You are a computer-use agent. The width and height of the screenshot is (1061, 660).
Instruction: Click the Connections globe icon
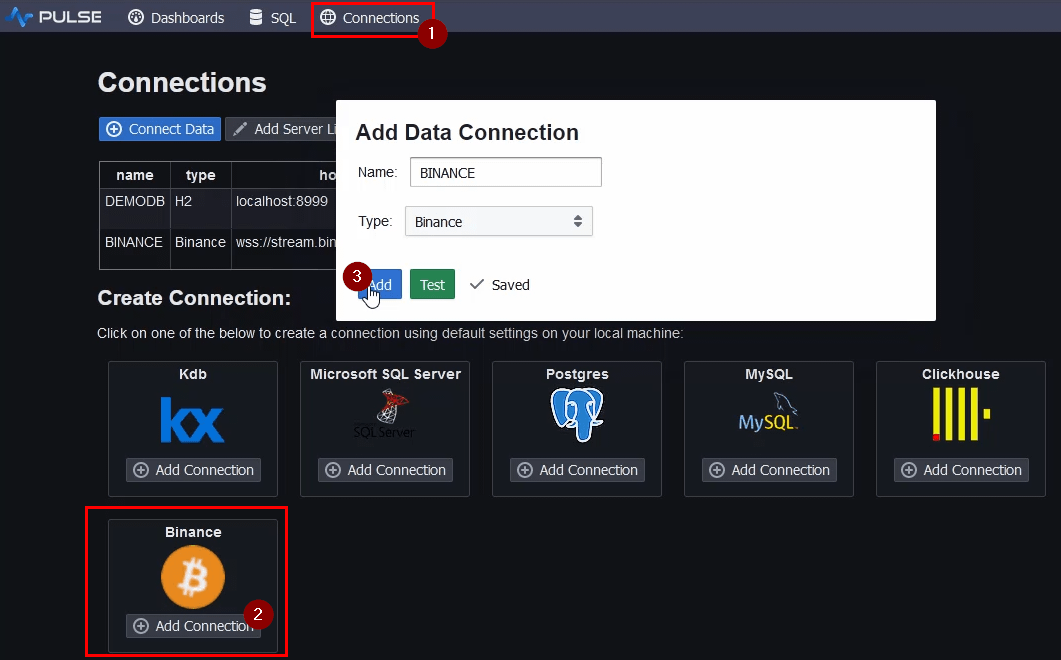coord(328,18)
